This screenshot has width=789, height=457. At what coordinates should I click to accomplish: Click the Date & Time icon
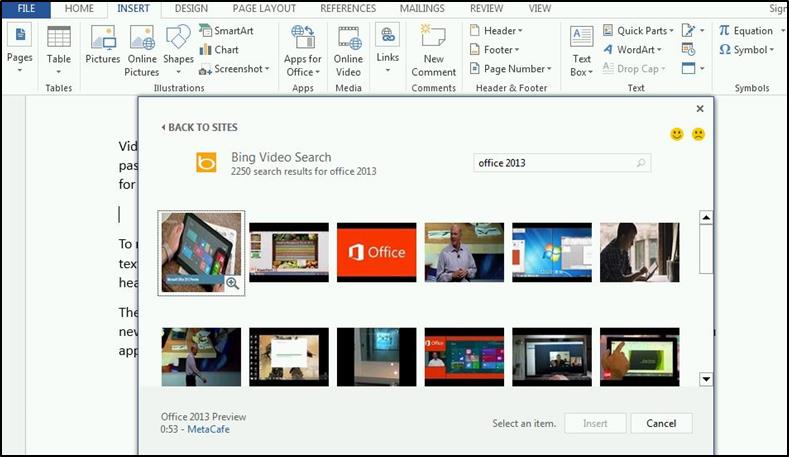click(x=688, y=49)
